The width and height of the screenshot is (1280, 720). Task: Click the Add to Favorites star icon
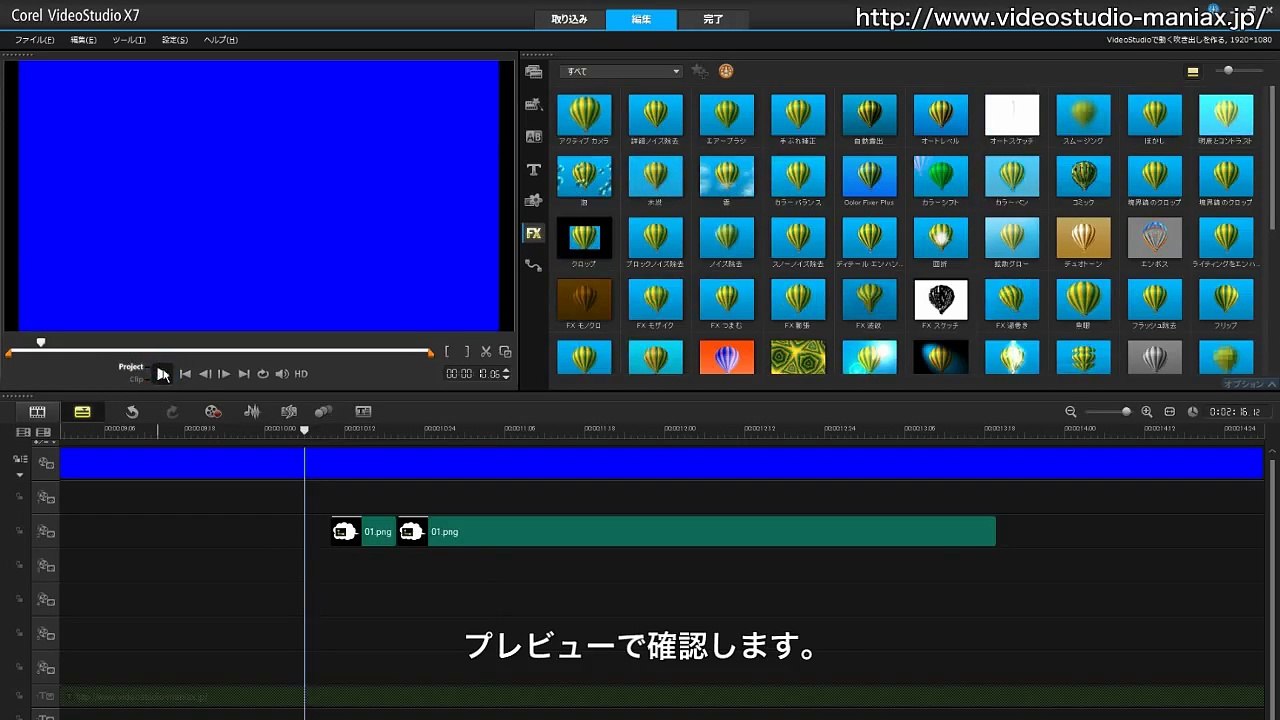click(700, 71)
